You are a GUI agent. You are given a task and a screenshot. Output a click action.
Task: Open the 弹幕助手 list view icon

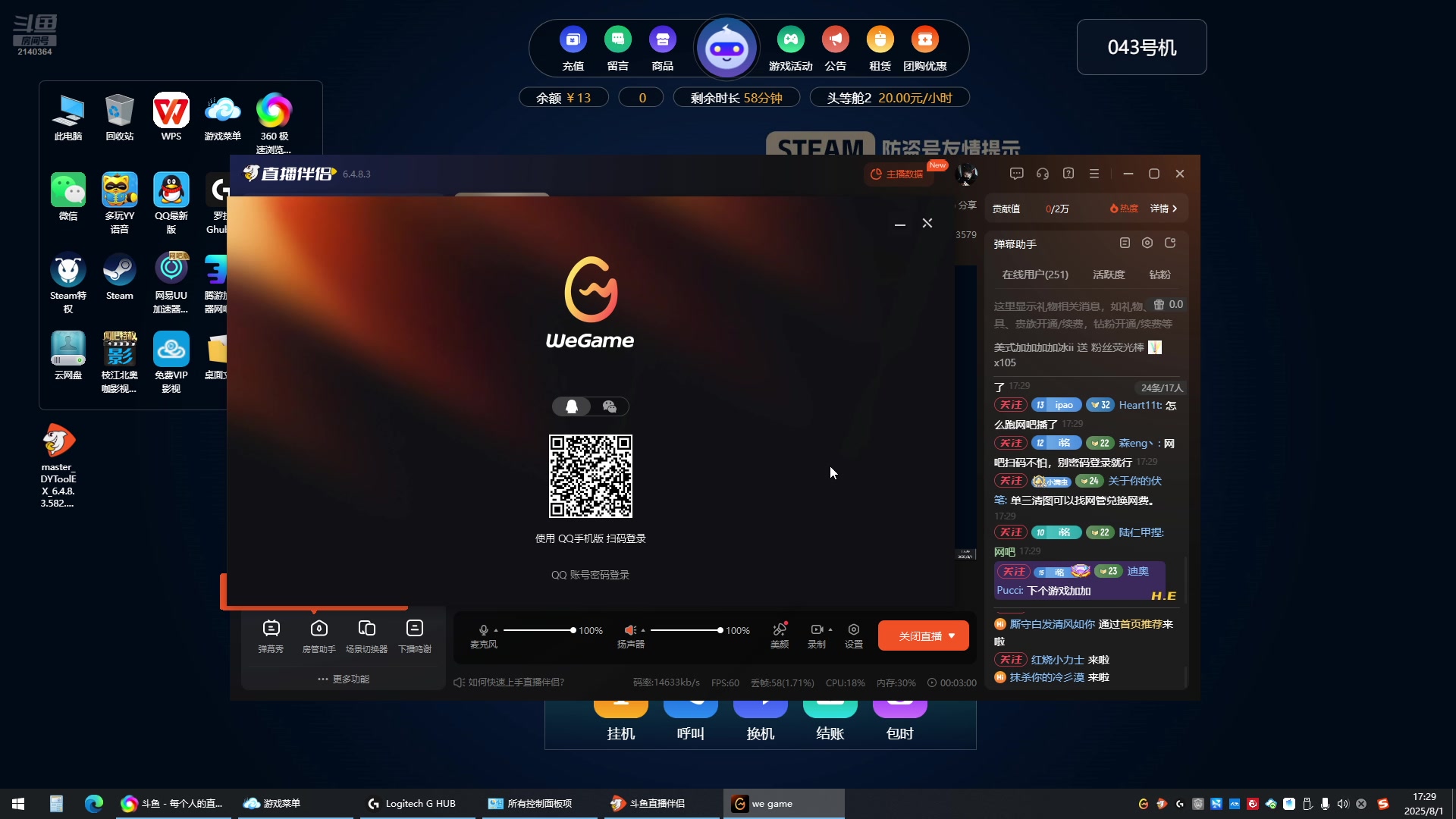tap(1125, 243)
